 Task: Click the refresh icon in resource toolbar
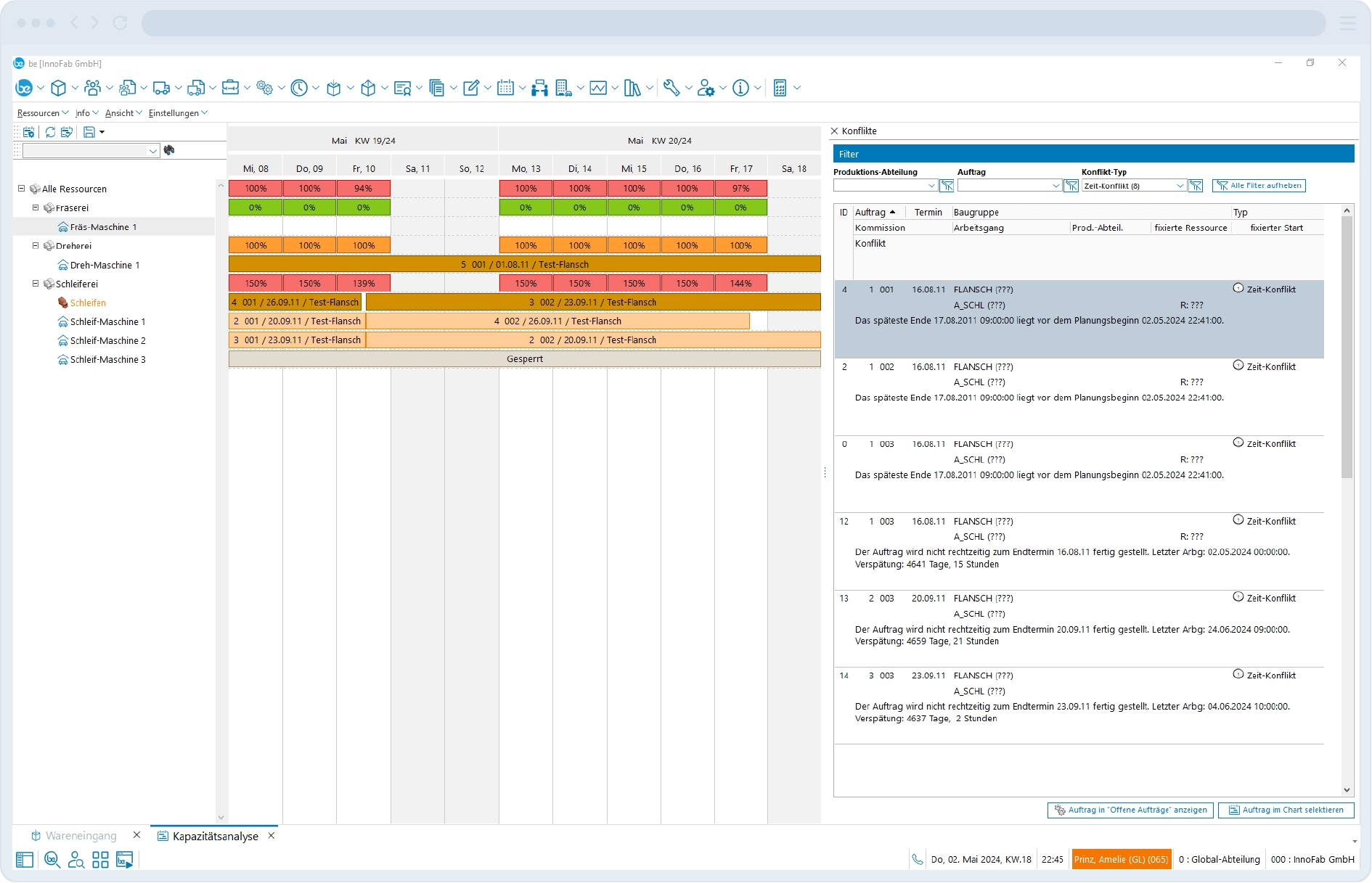tap(50, 132)
